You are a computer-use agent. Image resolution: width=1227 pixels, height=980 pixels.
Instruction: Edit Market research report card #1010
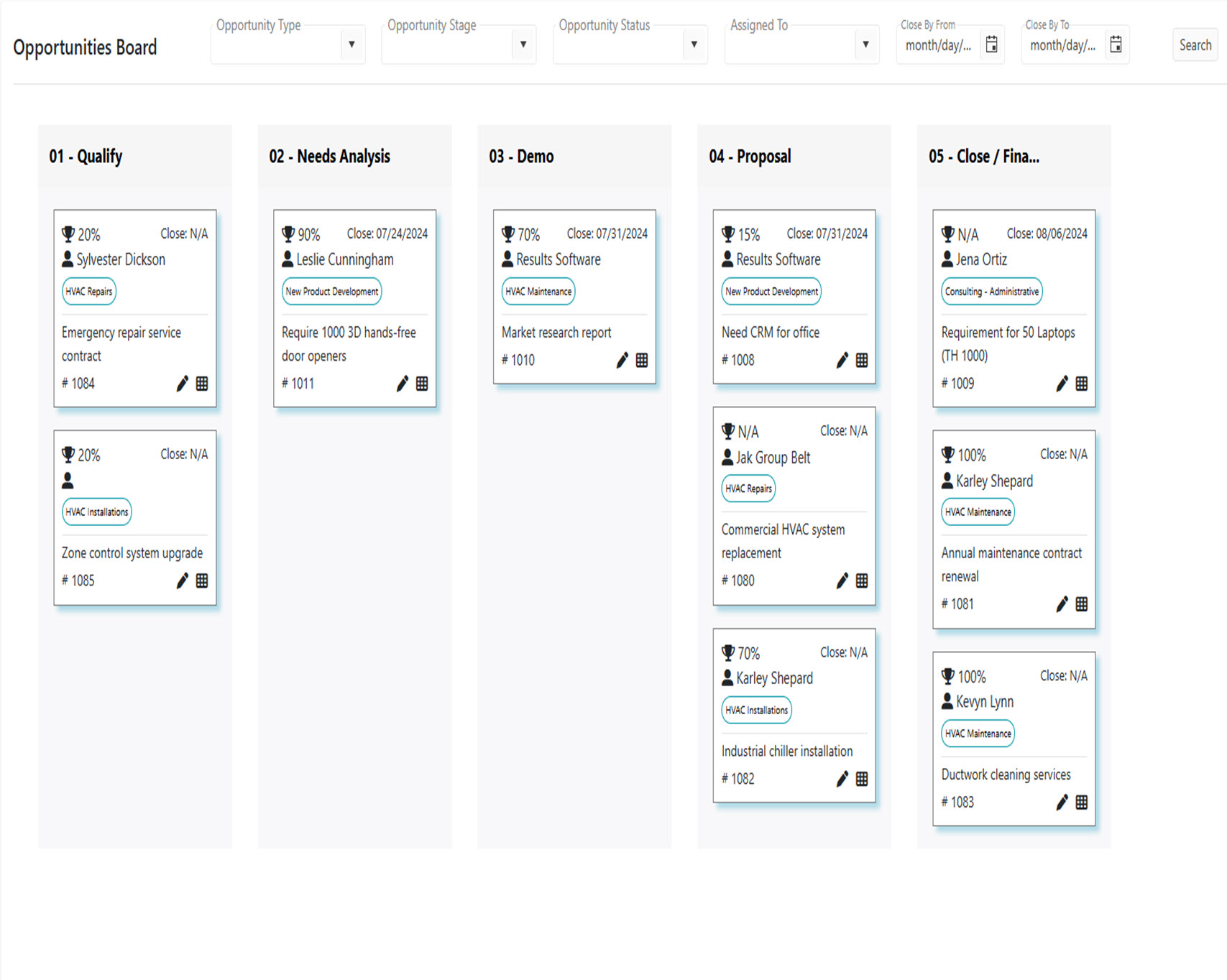click(x=622, y=360)
